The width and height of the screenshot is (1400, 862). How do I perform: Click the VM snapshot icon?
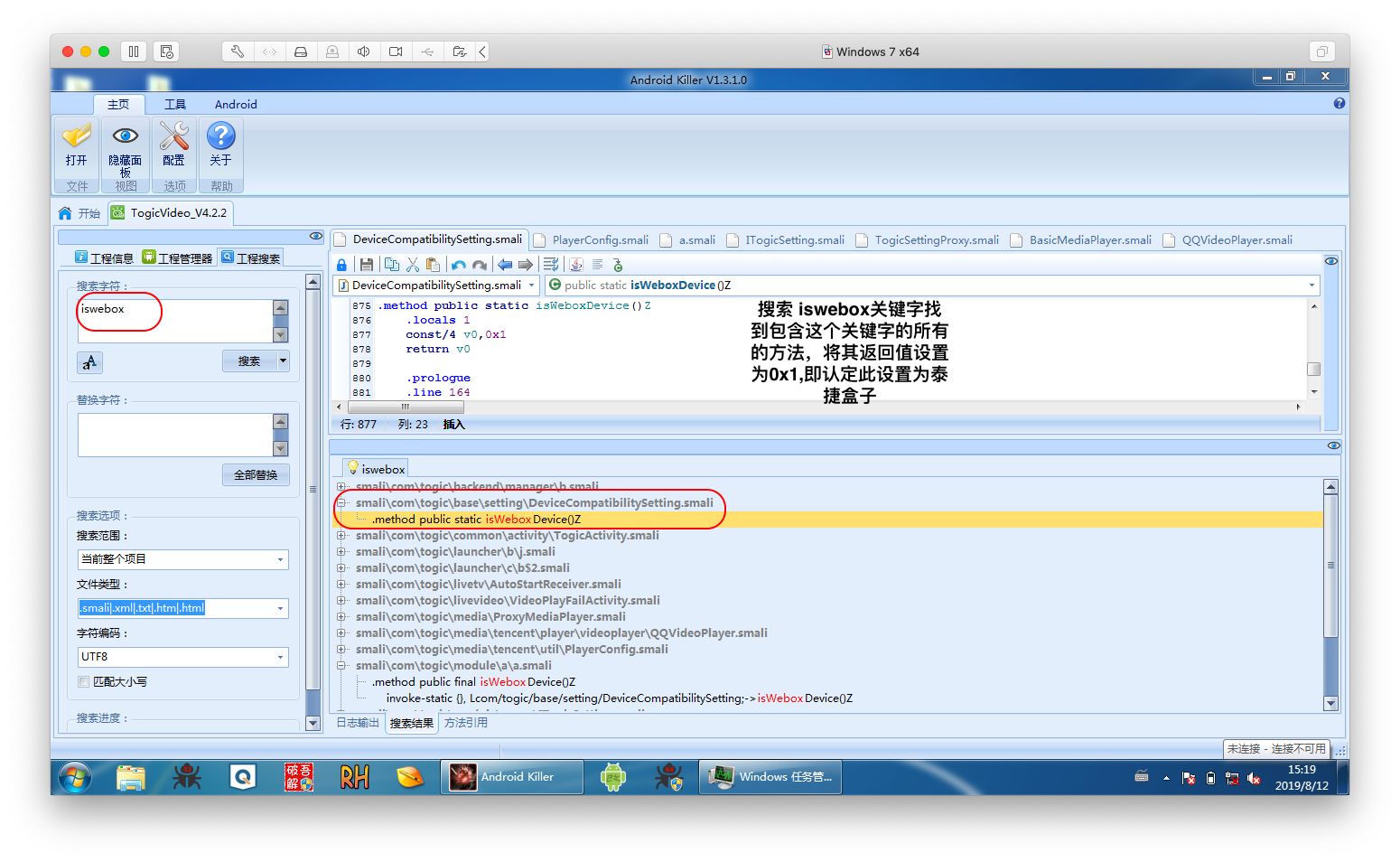[x=166, y=52]
